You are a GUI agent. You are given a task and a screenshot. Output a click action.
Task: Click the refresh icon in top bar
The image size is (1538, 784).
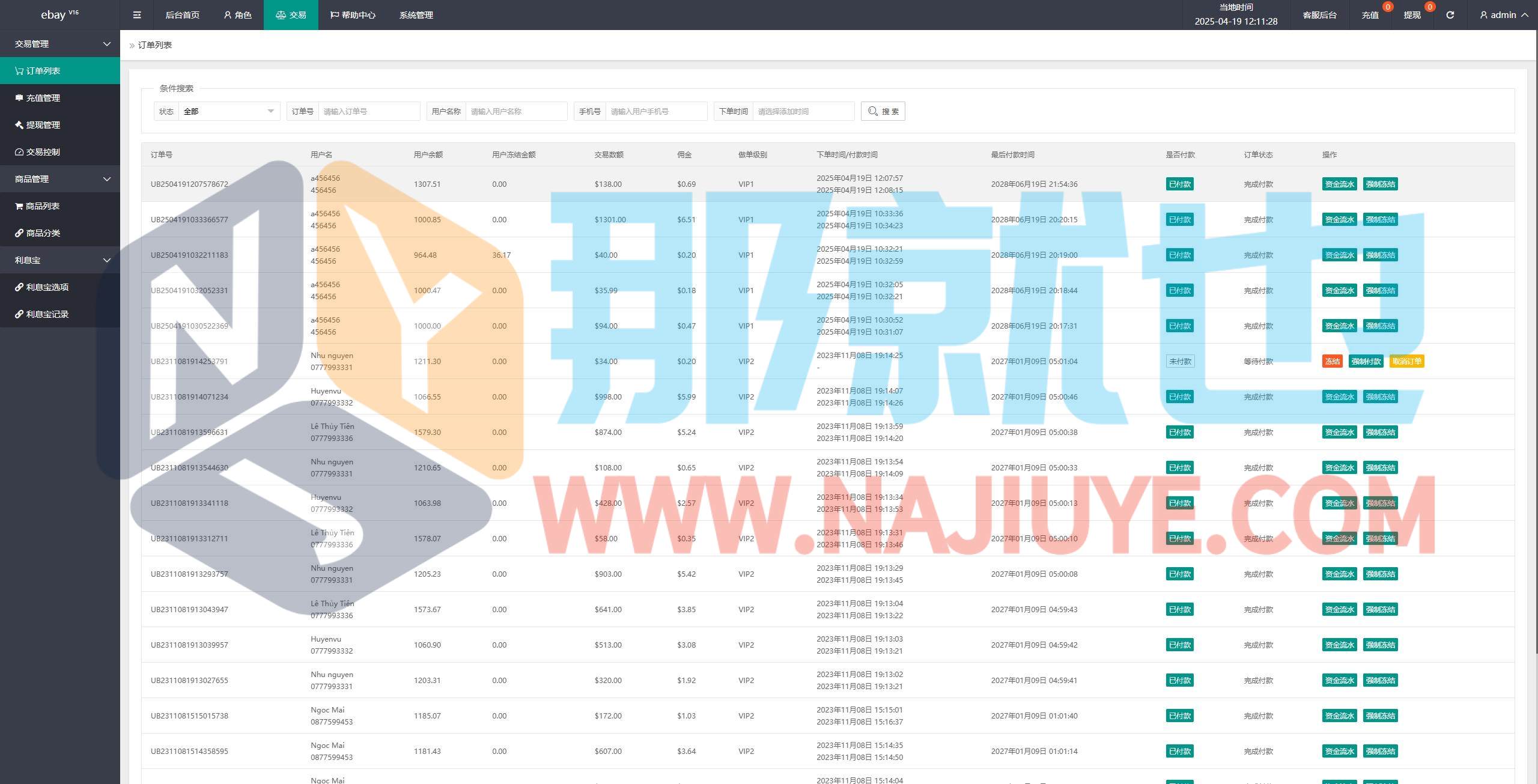point(1450,15)
